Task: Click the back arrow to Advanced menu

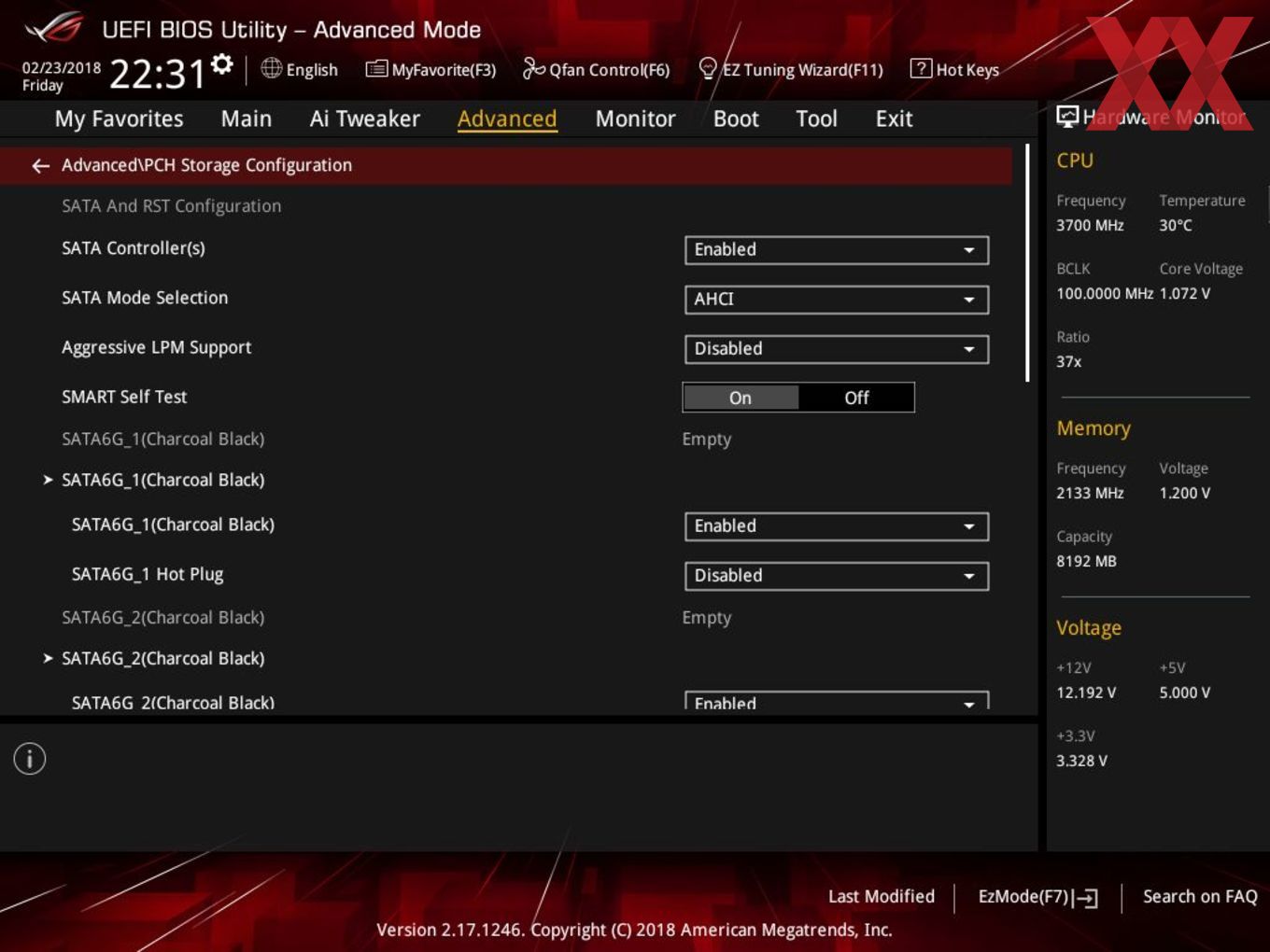Action: click(40, 165)
